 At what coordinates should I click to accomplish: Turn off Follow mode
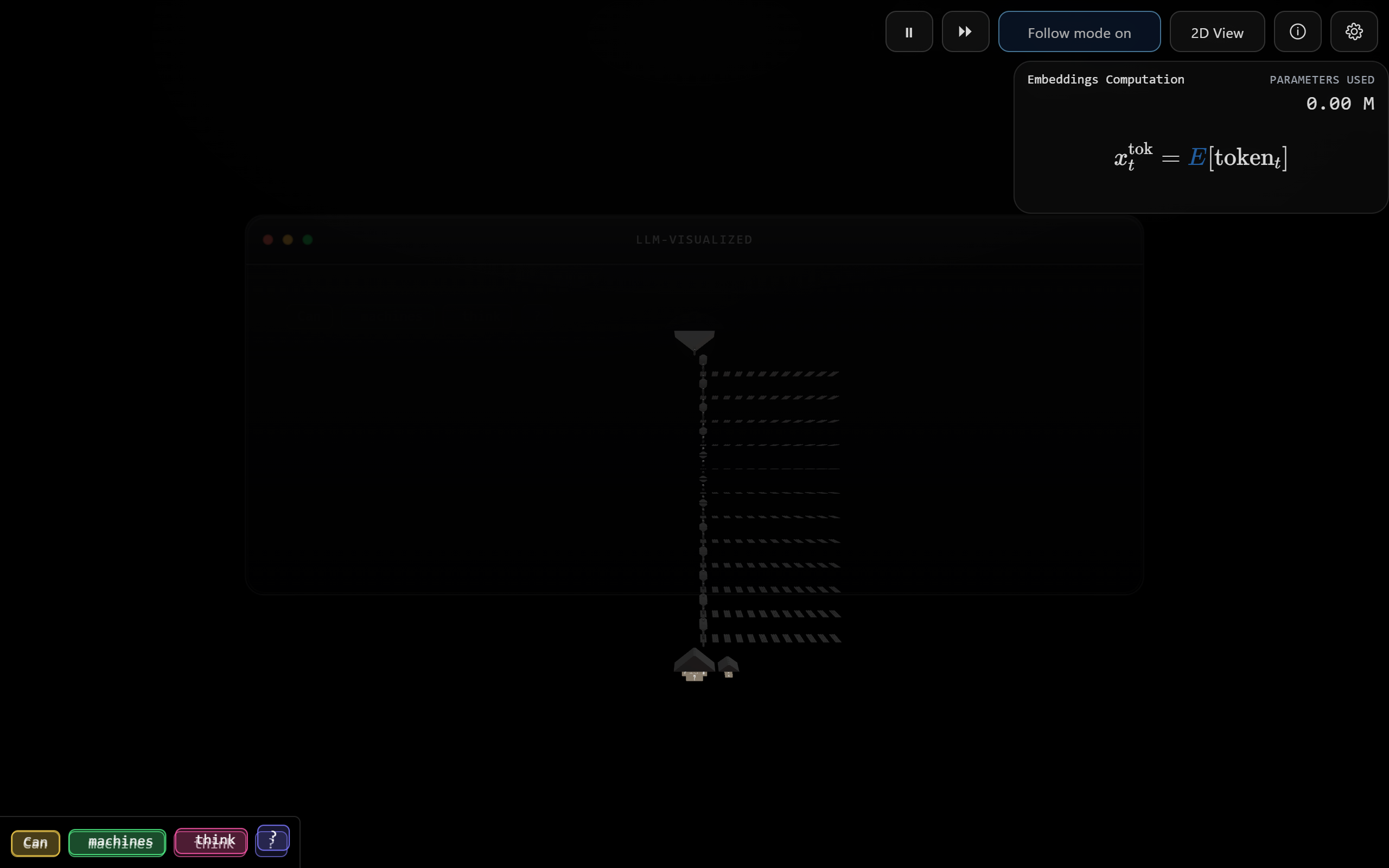point(1079,31)
